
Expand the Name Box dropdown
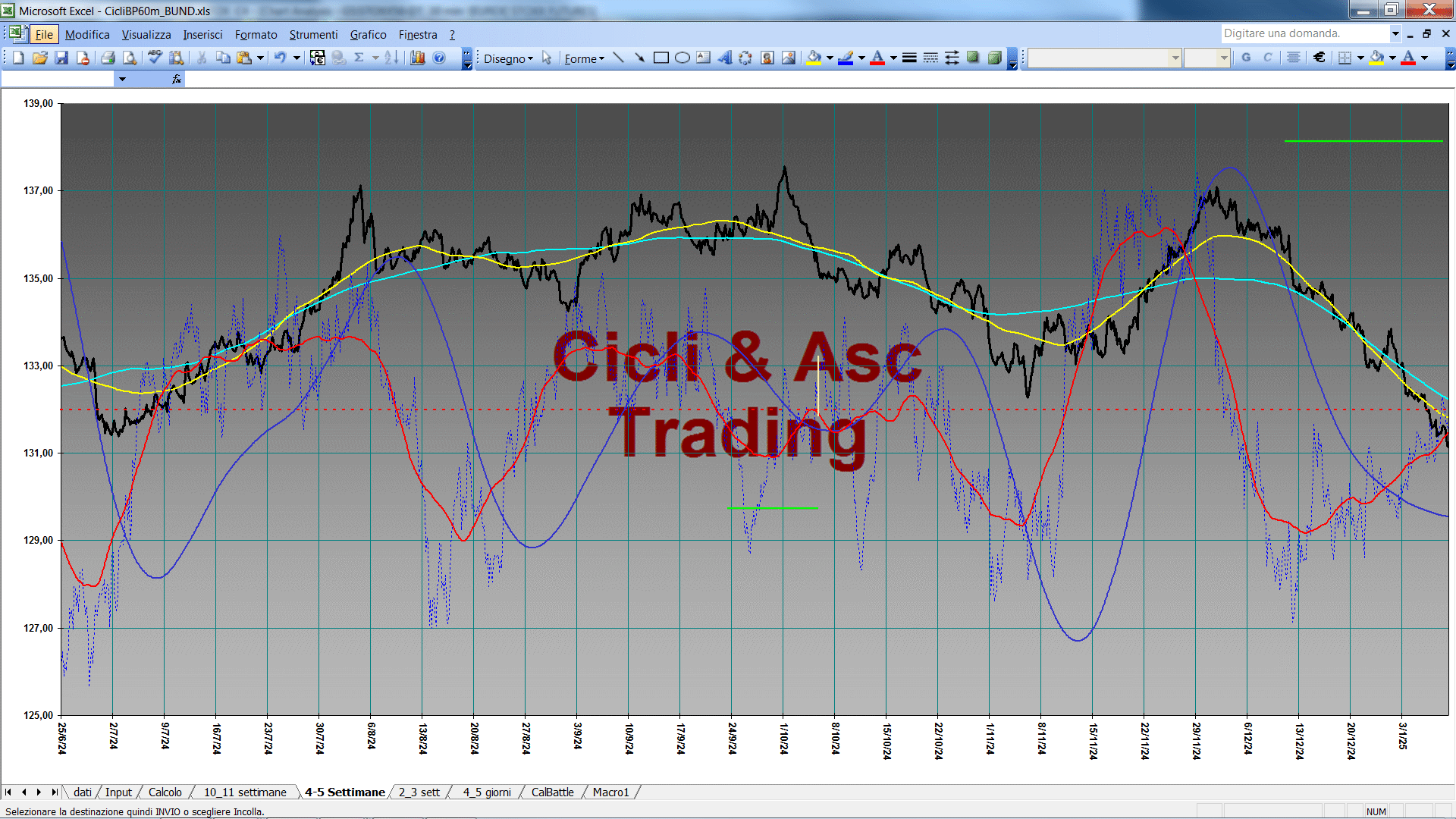[122, 79]
